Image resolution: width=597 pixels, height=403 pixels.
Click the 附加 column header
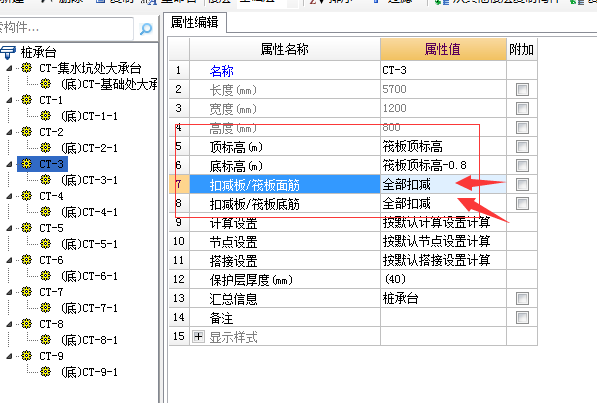coord(522,50)
